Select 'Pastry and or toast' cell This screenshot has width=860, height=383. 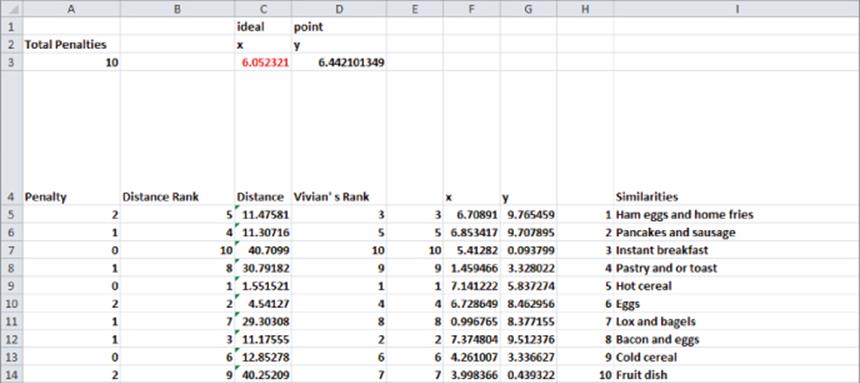click(x=737, y=268)
